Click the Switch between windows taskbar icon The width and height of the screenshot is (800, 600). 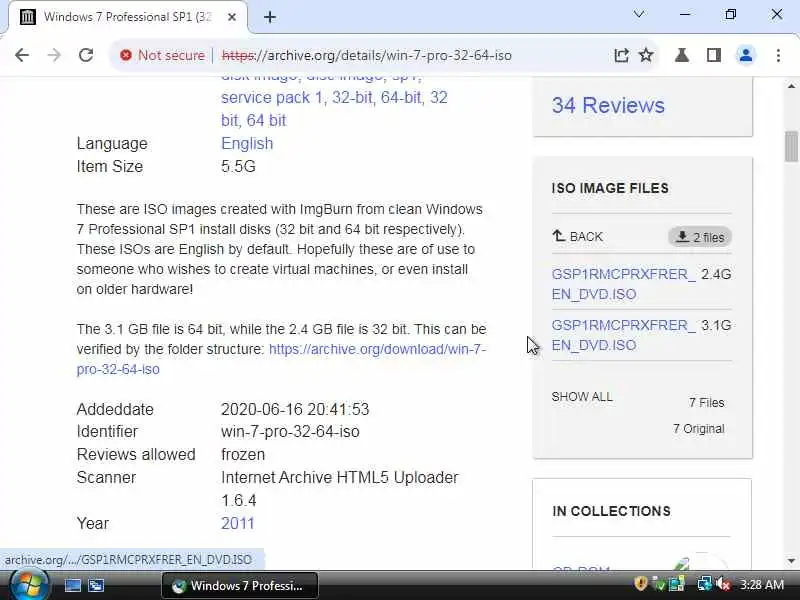click(x=96, y=585)
